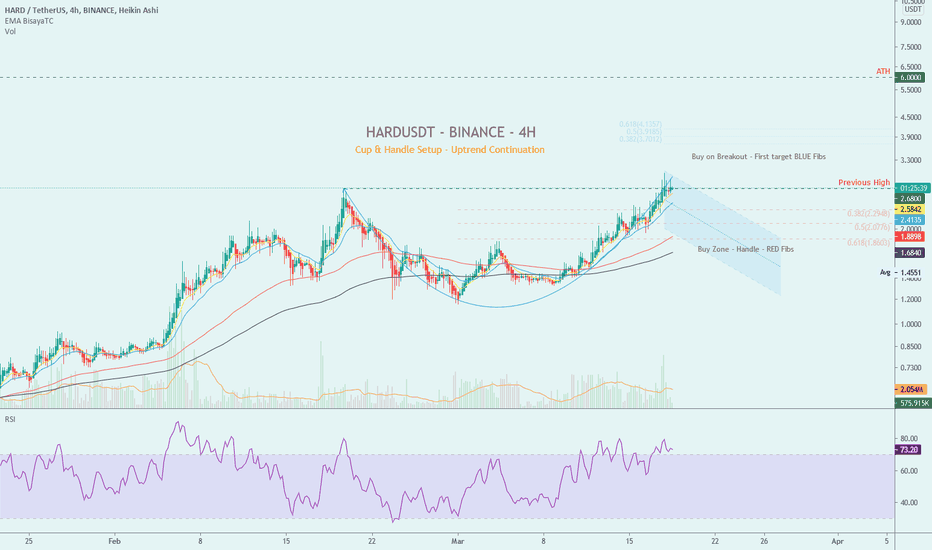The height and width of the screenshot is (550, 932).
Task: Click the RSI pane label
Action: (x=10, y=419)
